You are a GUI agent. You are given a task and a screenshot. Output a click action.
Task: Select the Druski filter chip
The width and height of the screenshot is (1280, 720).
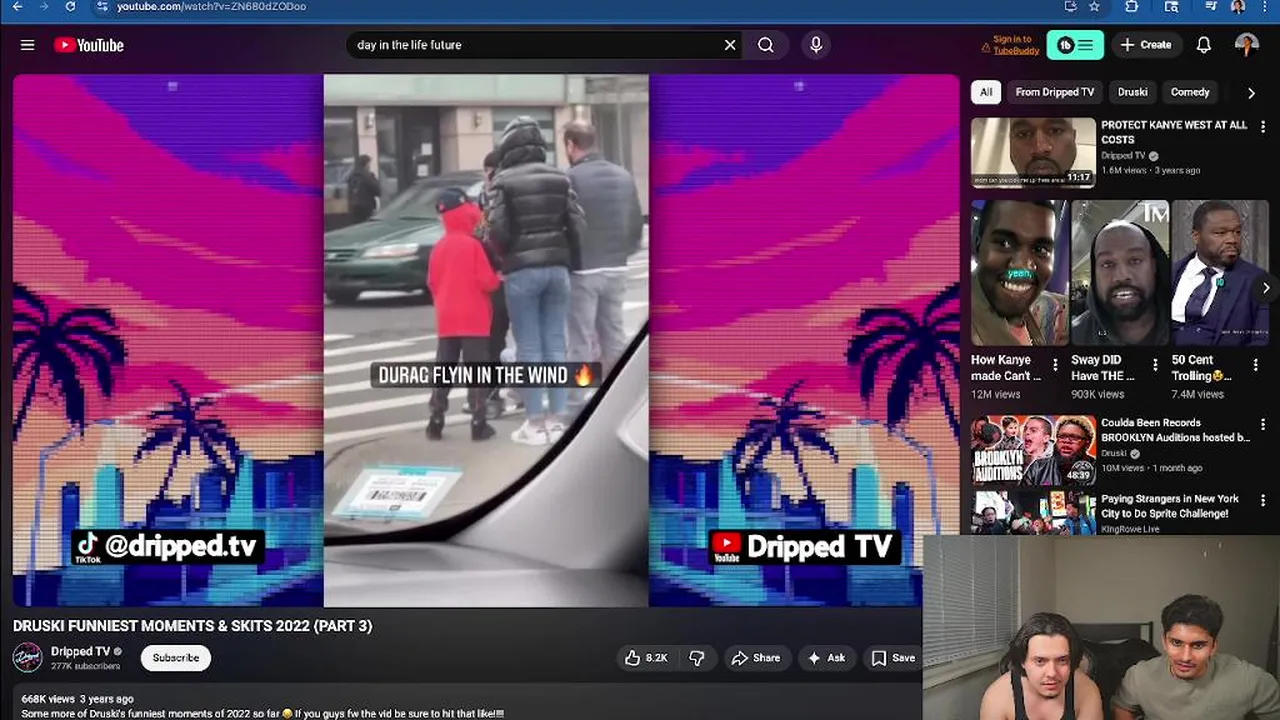coord(1133,92)
